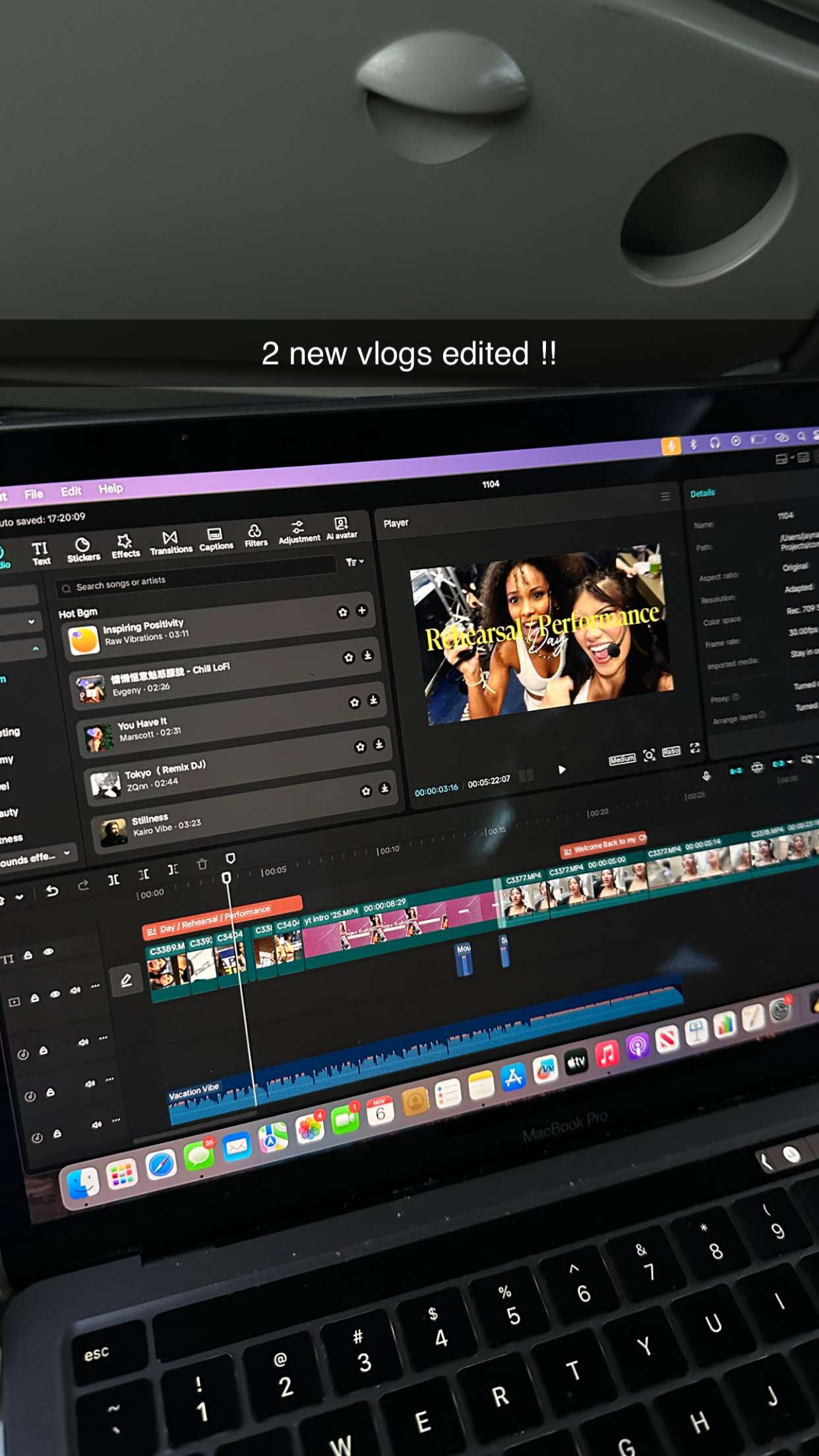Open the Medium preview quality dropdown
Screen dimensions: 819x1456
coord(621,759)
